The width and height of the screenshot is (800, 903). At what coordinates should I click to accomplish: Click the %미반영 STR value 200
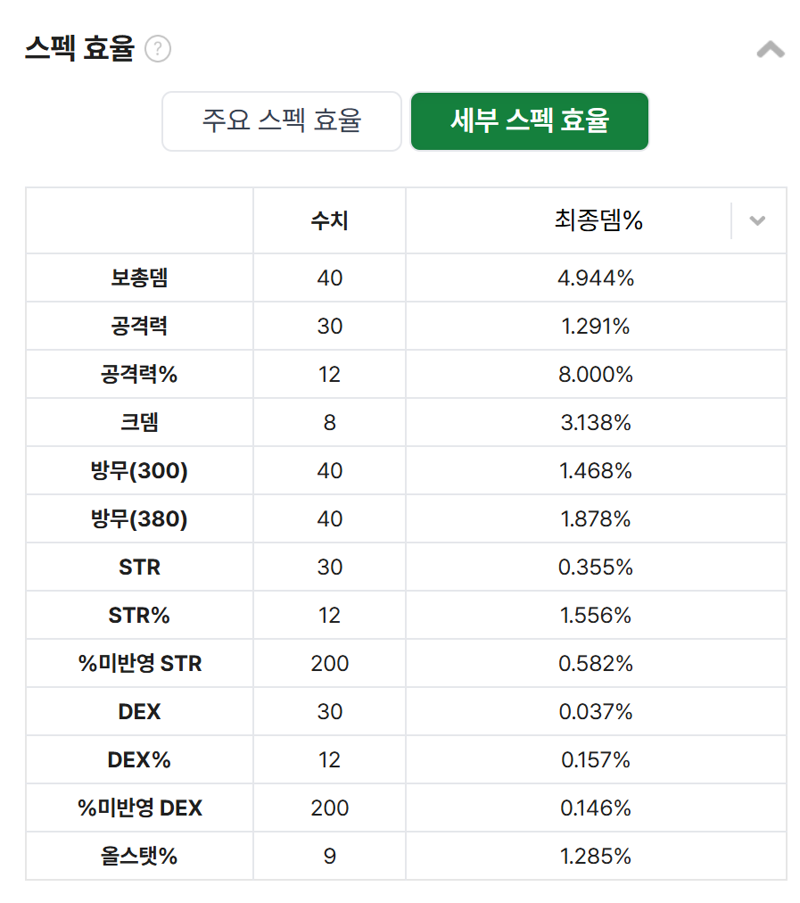[329, 663]
